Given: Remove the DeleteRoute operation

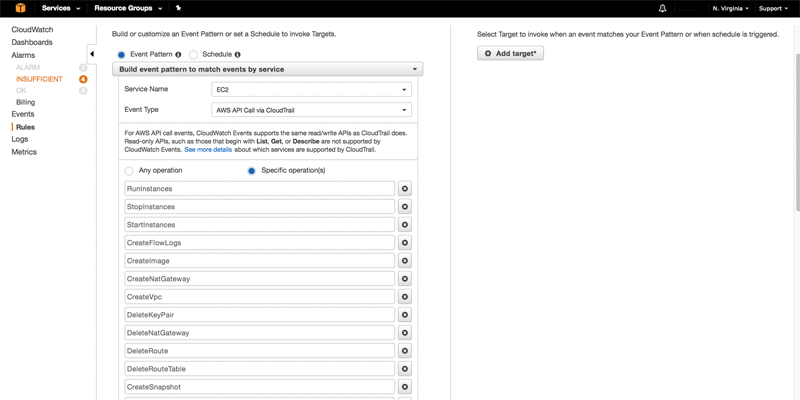Looking at the screenshot, I should tap(405, 351).
